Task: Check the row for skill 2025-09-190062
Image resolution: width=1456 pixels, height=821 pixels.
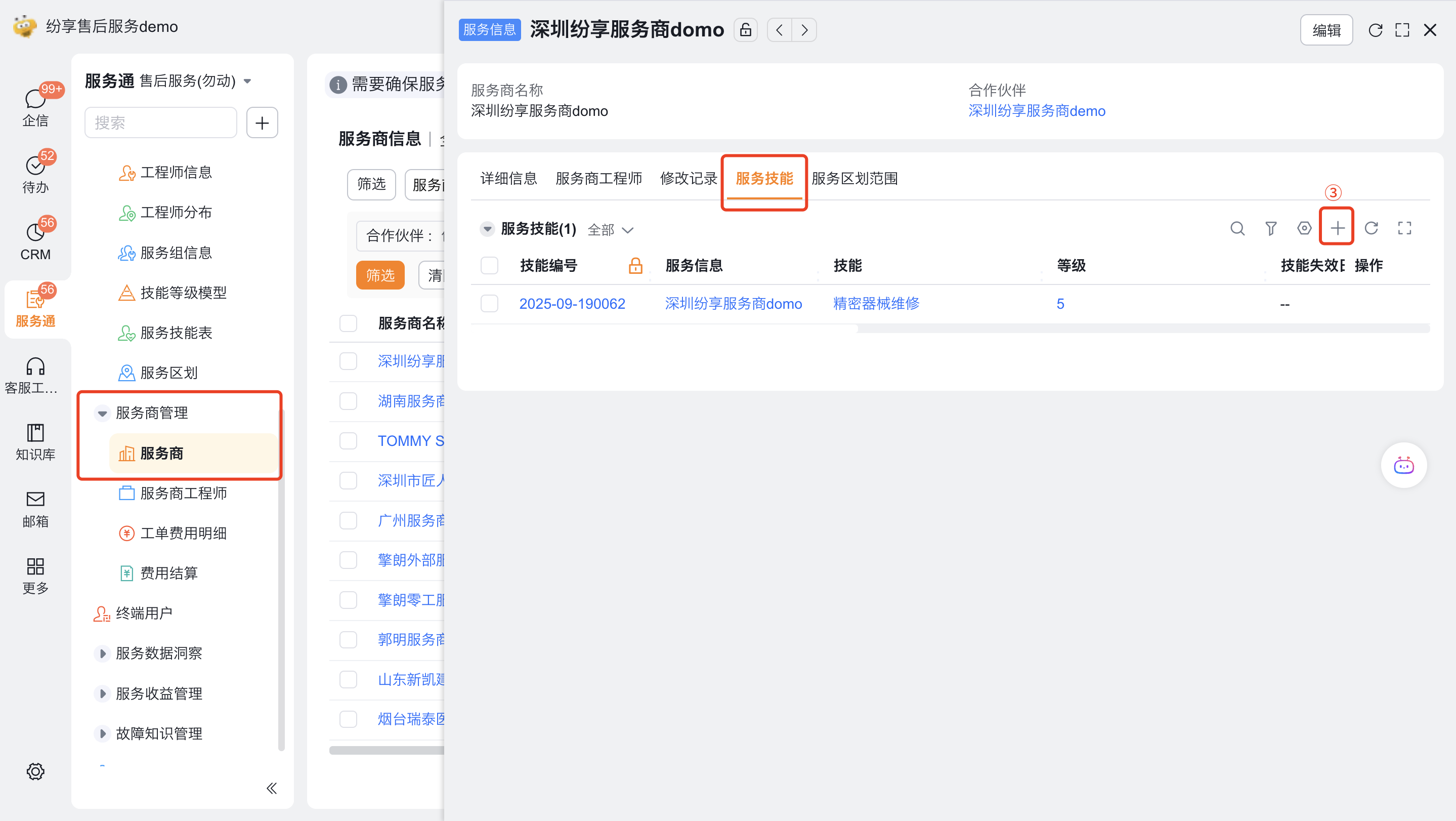Action: 489,304
